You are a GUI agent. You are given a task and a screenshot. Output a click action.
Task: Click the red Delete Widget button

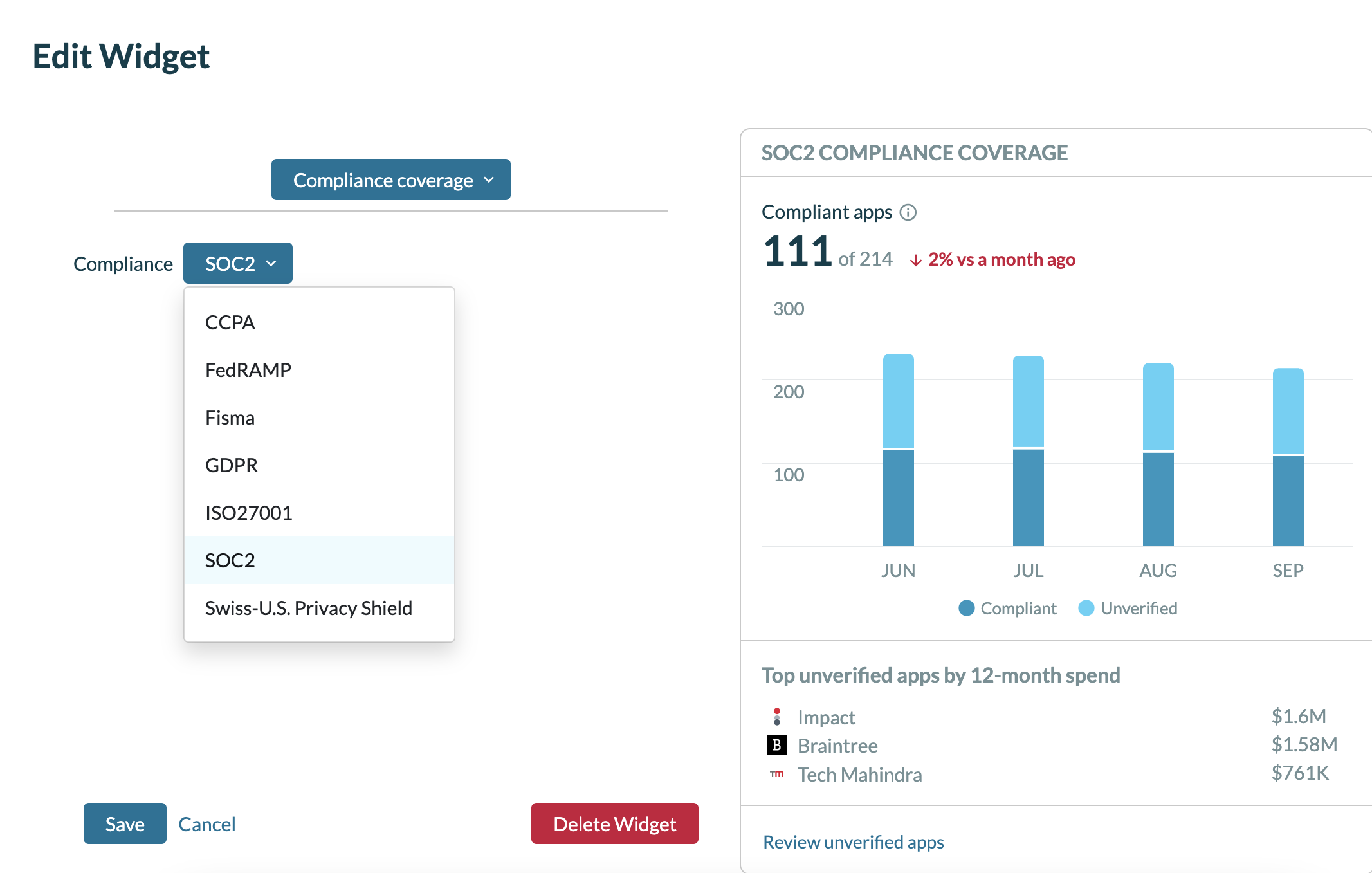(614, 823)
